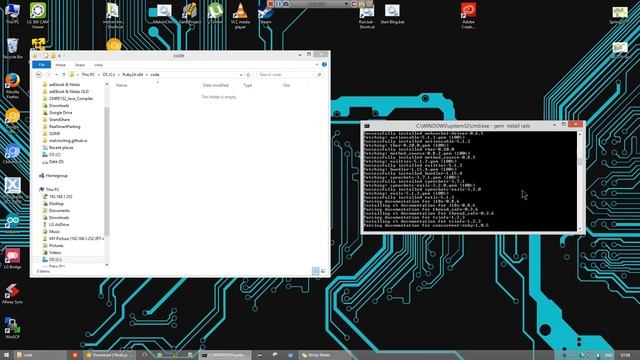Select LG AirDrive in navigation pane
Screen dimensions: 640x360
(x=59, y=224)
